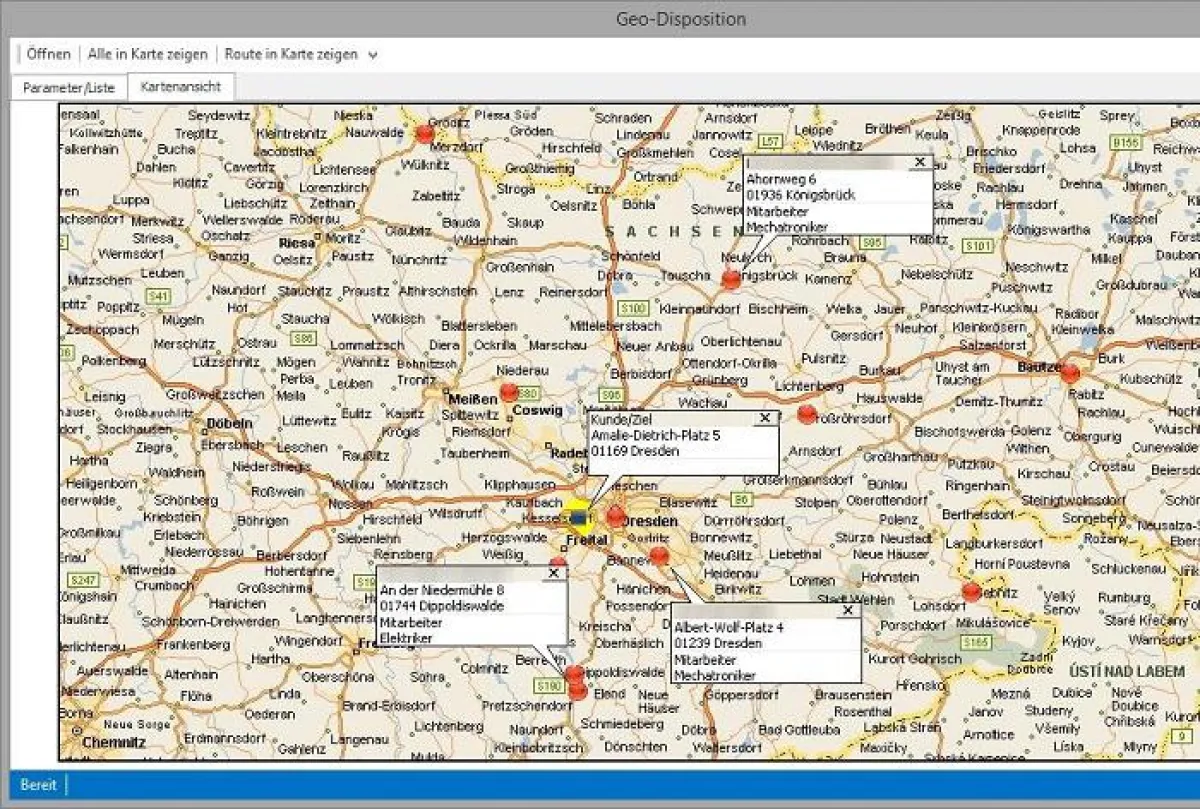Image resolution: width=1200 pixels, height=809 pixels.
Task: Click the yellow Kunde/Ziel marker in Dresden
Action: tap(577, 517)
